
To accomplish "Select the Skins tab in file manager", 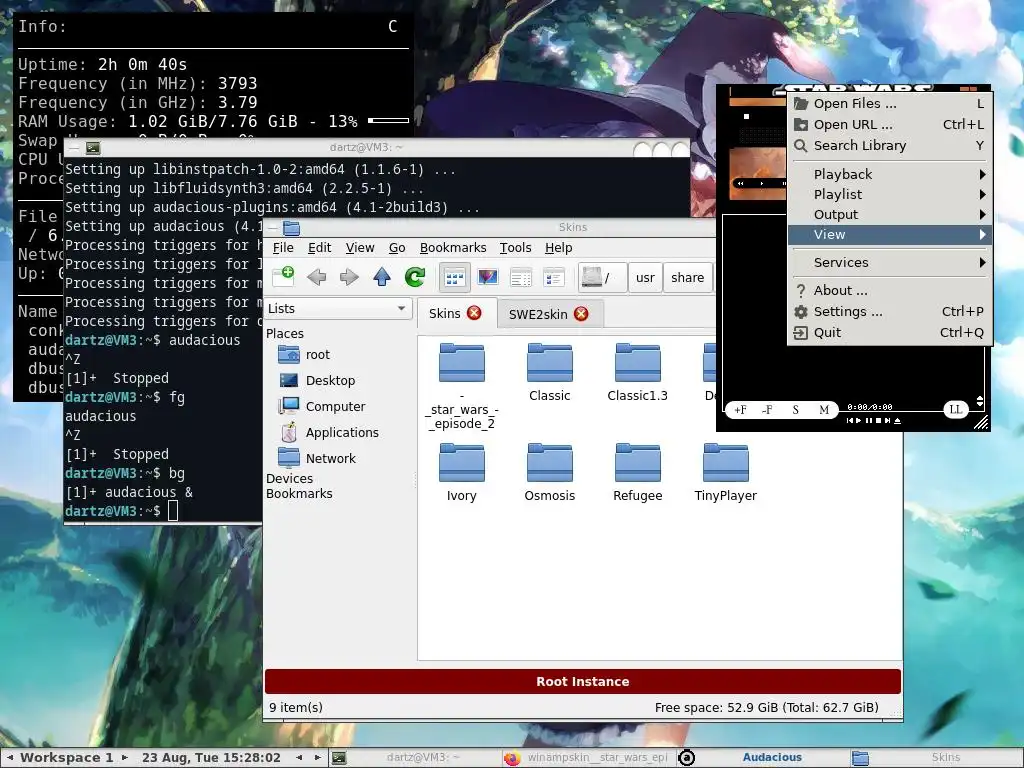I will pos(445,313).
